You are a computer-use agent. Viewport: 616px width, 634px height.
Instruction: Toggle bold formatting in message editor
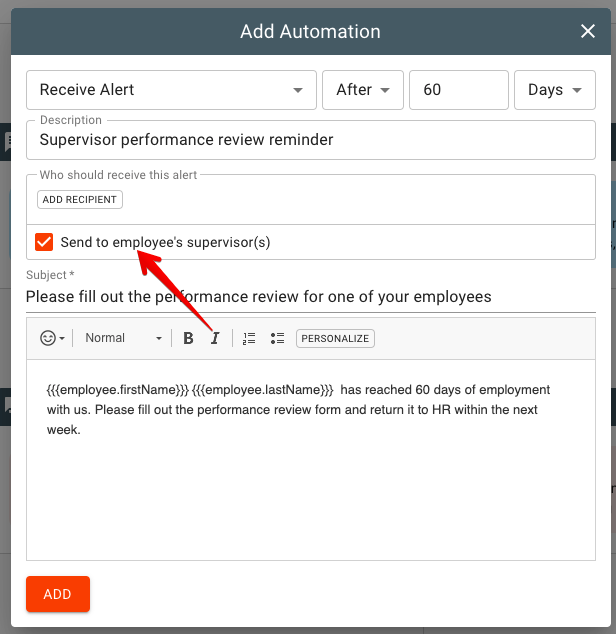point(188,338)
